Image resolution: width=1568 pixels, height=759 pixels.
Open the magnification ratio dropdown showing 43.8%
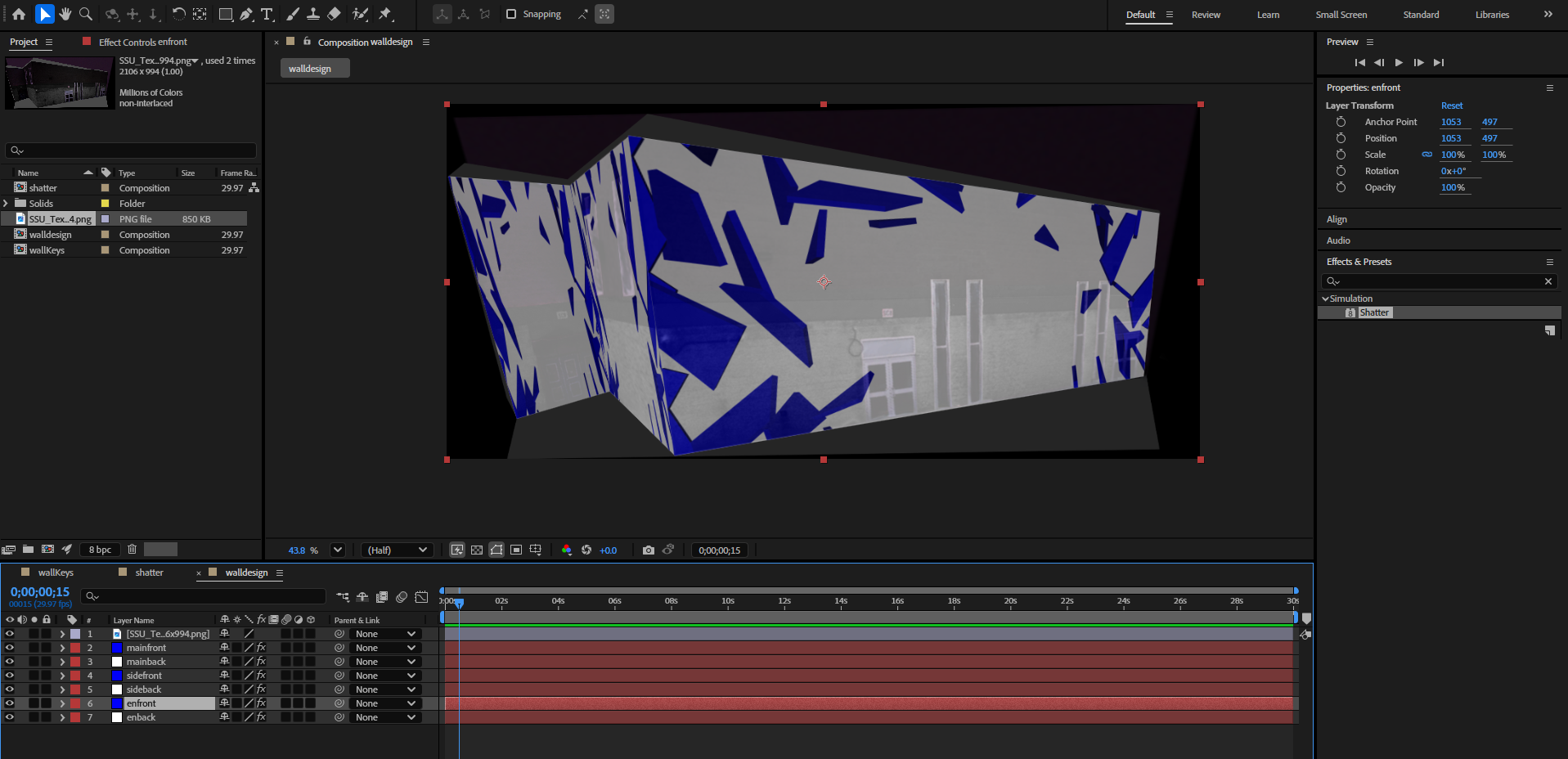click(x=337, y=550)
